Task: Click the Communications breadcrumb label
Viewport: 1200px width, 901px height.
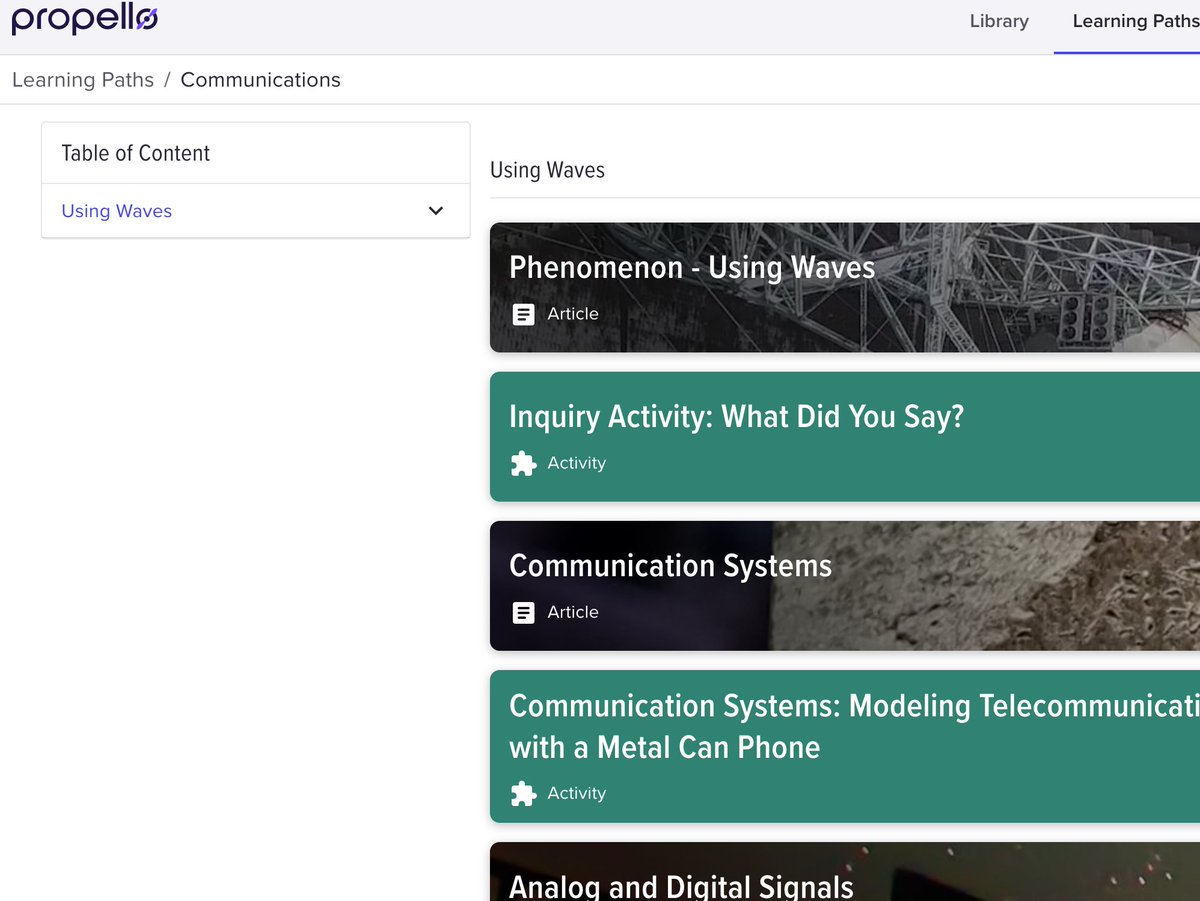Action: (260, 79)
